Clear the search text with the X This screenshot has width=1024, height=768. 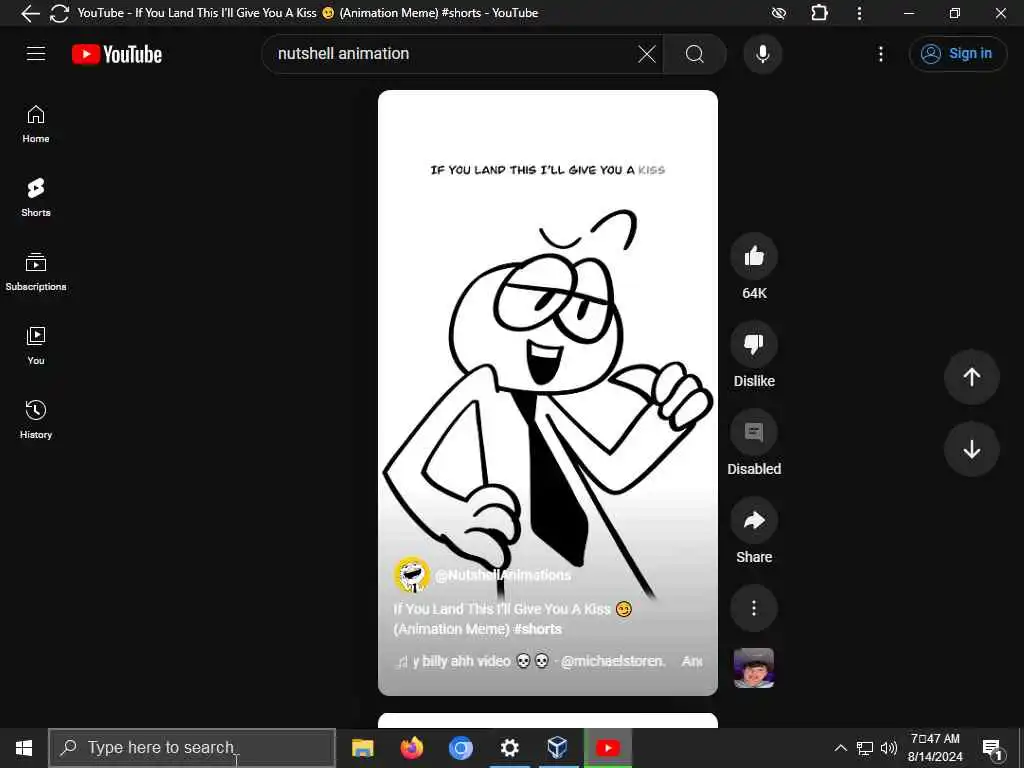[647, 54]
